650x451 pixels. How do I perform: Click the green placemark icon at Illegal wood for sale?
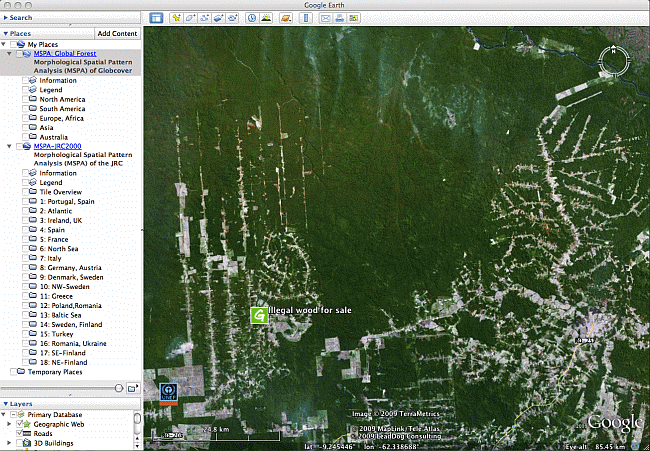[x=260, y=315]
